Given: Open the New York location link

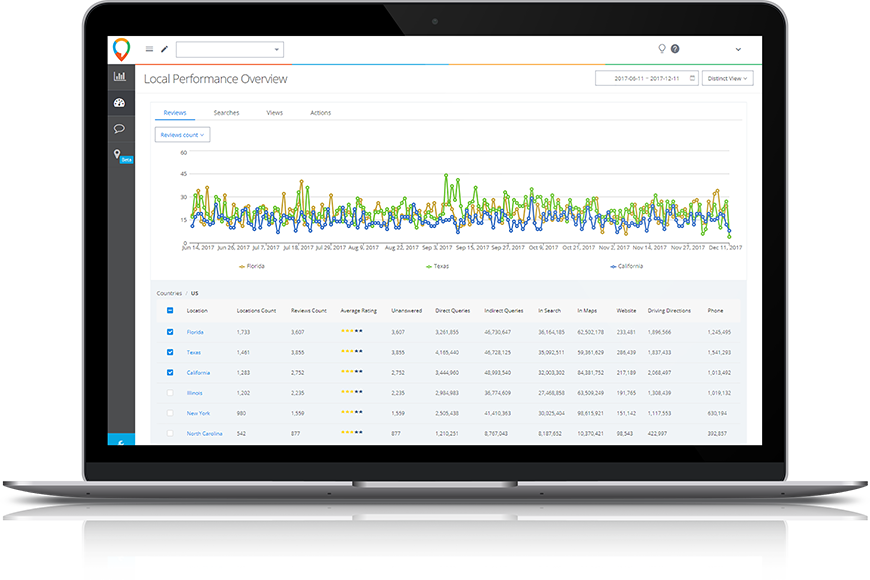Looking at the screenshot, I should (198, 413).
